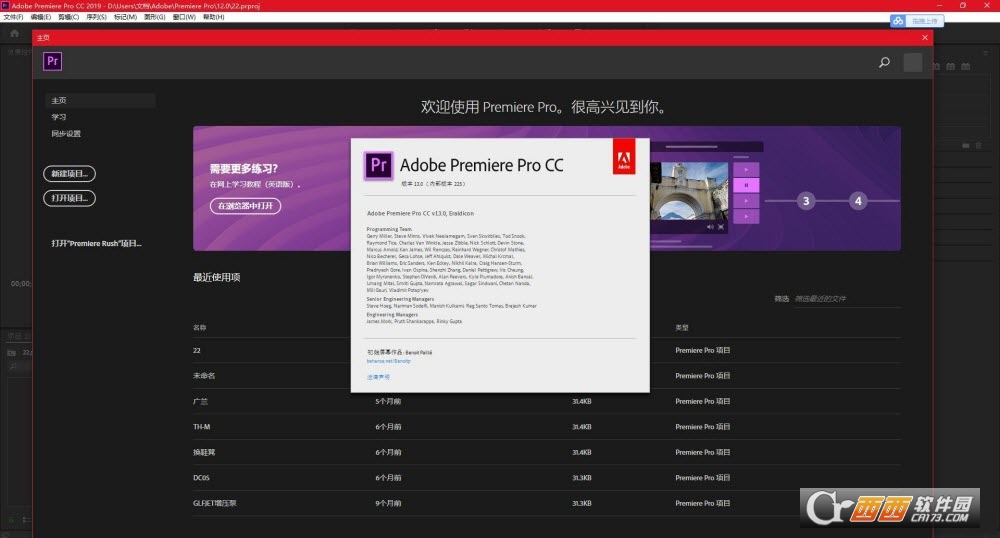Open the 编辑(E) menu
The image size is (1000, 538).
coord(41,17)
